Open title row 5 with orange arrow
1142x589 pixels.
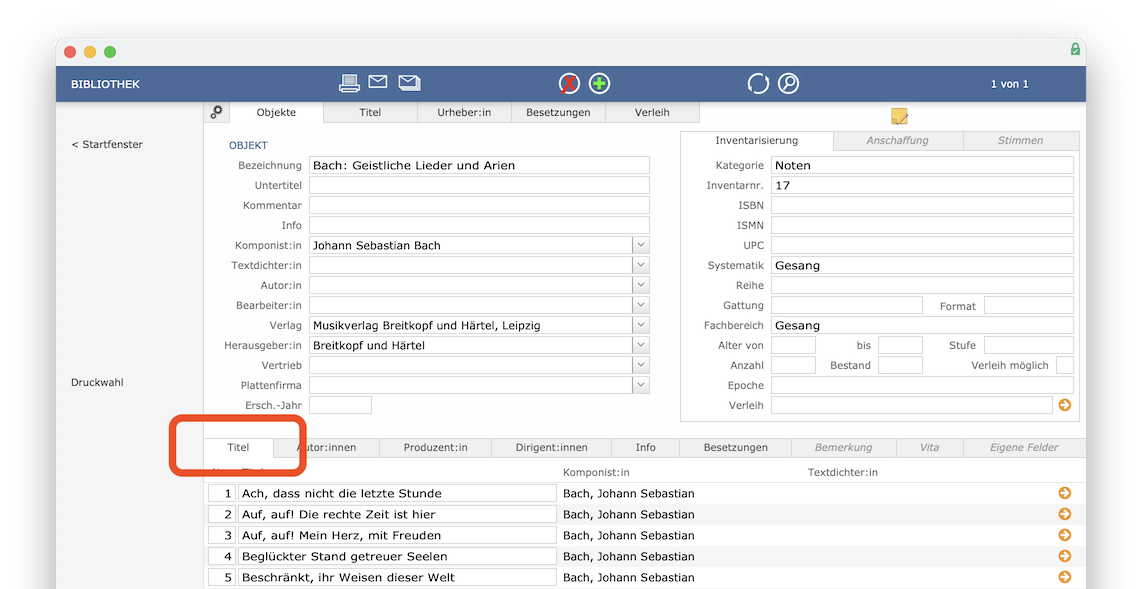pyautogui.click(x=1065, y=577)
